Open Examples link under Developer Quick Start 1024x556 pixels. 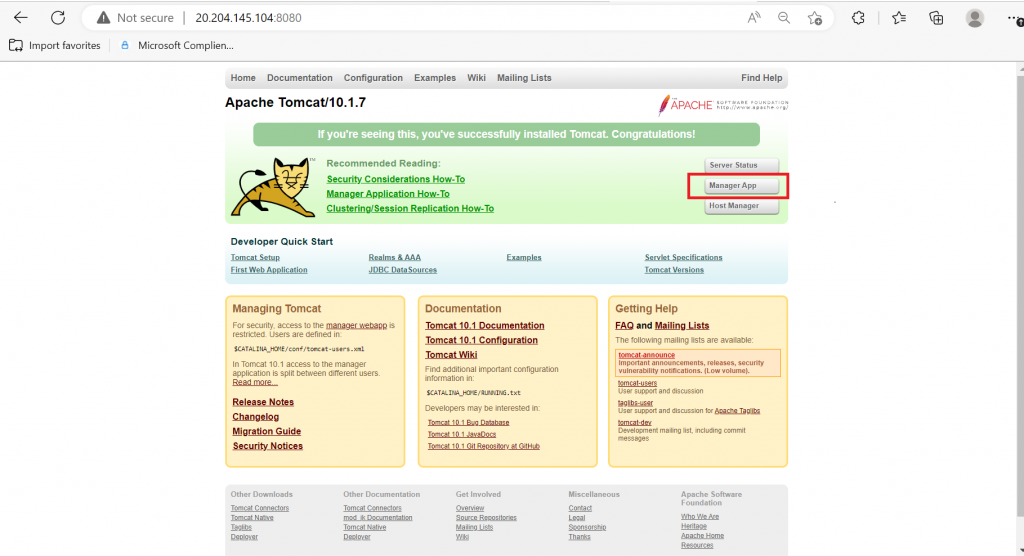pos(524,257)
